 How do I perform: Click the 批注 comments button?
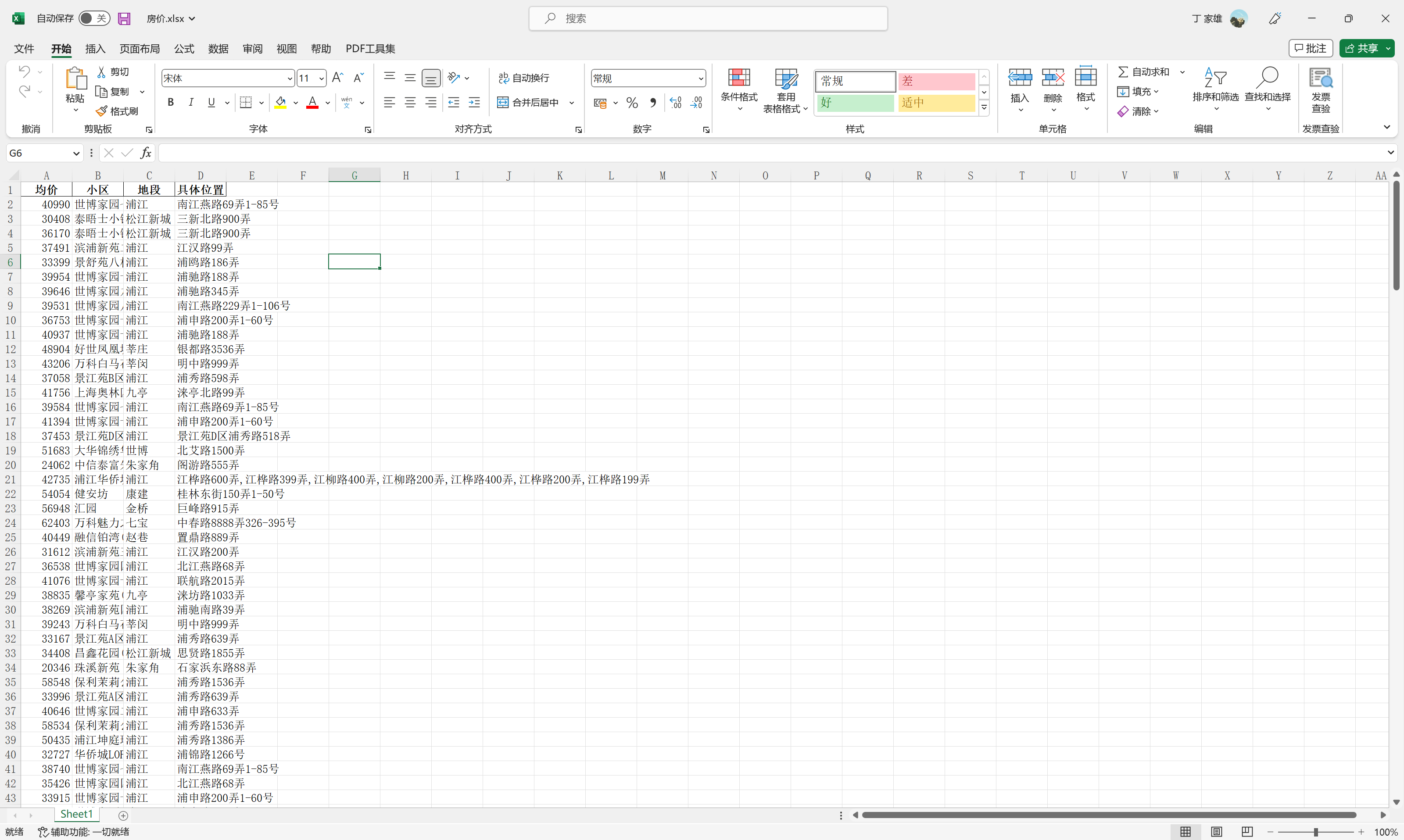point(1310,48)
